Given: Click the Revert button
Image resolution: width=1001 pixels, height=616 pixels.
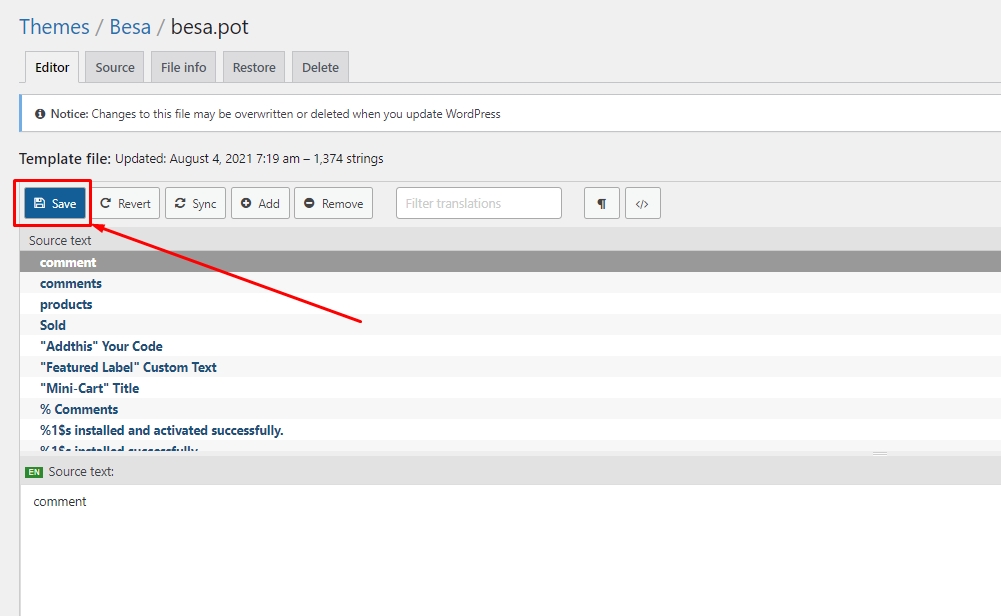Looking at the screenshot, I should (125, 203).
